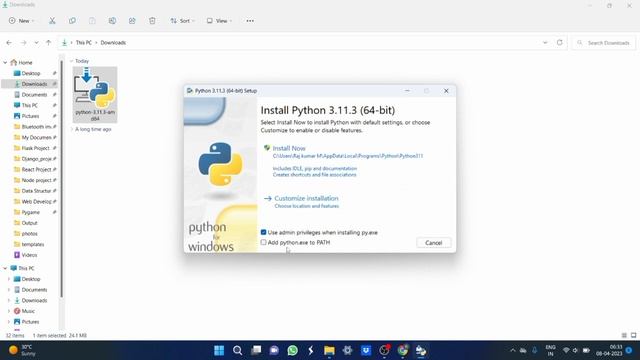Image resolution: width=640 pixels, height=360 pixels.
Task: Open Output folder in sidebar
Action: [x=29, y=223]
